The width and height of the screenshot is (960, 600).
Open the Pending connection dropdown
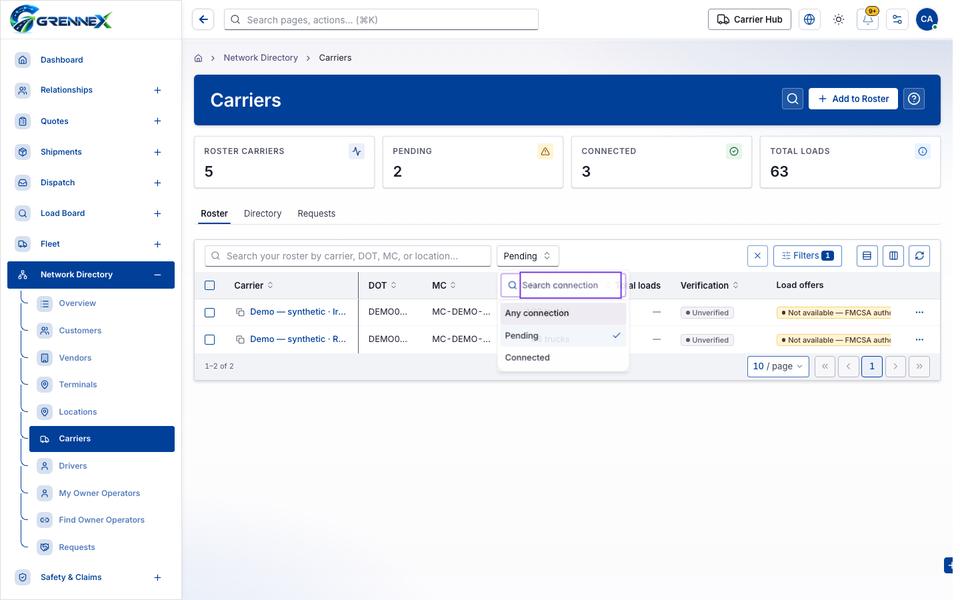[x=527, y=256]
